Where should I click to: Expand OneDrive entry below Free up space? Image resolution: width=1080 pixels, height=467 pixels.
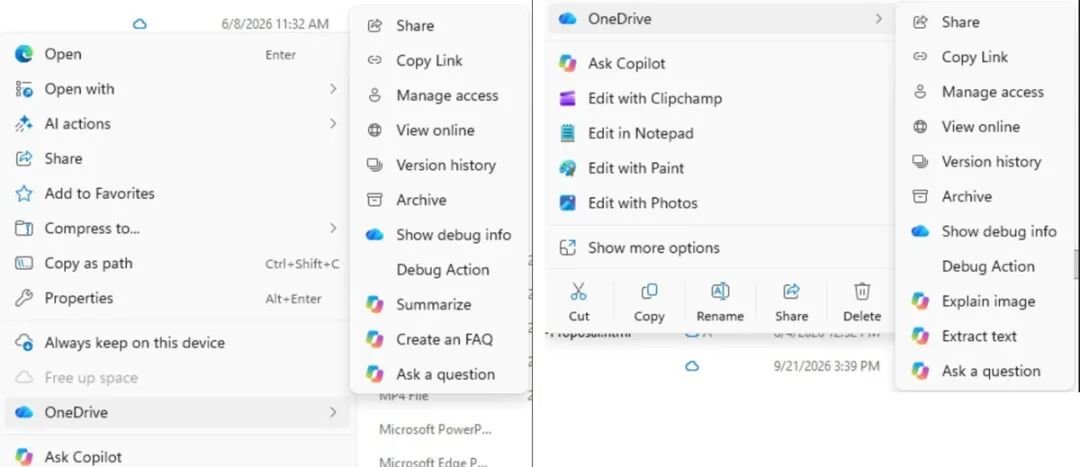pos(178,413)
